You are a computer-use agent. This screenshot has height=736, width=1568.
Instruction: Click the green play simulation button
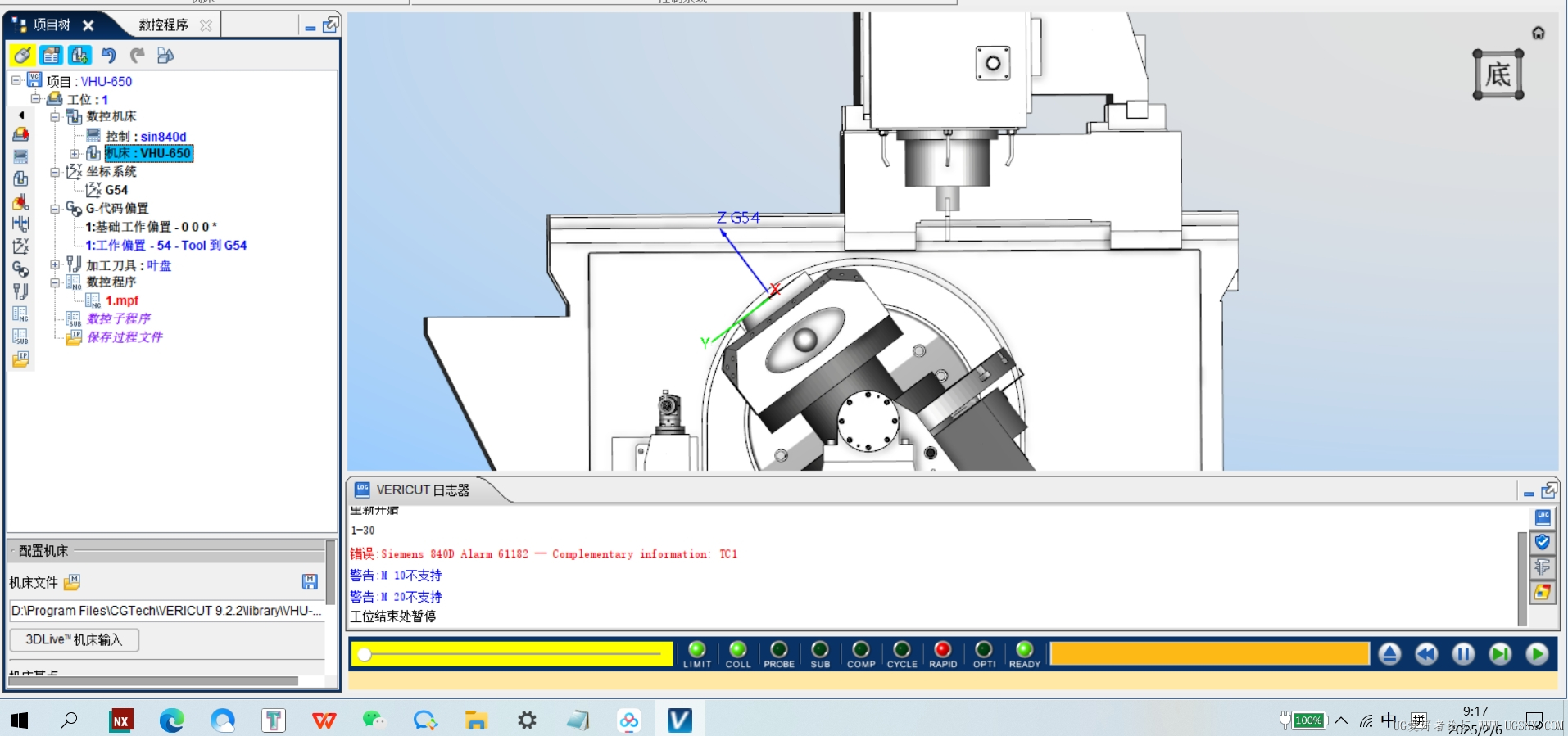1538,654
